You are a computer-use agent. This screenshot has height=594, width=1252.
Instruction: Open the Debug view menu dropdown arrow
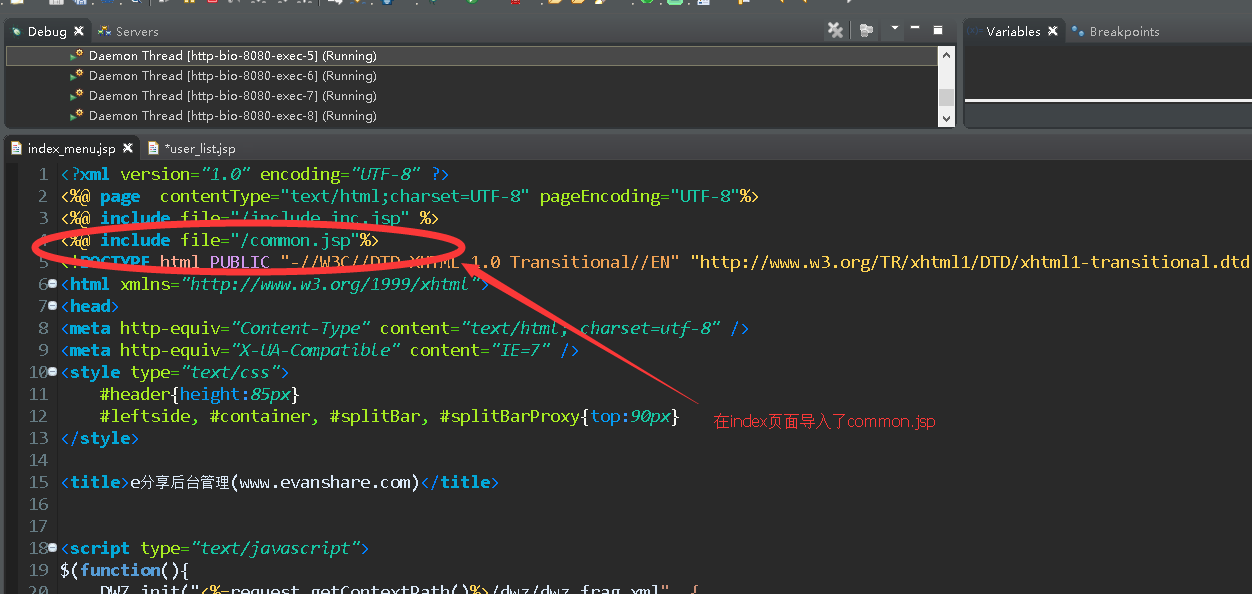click(895, 29)
